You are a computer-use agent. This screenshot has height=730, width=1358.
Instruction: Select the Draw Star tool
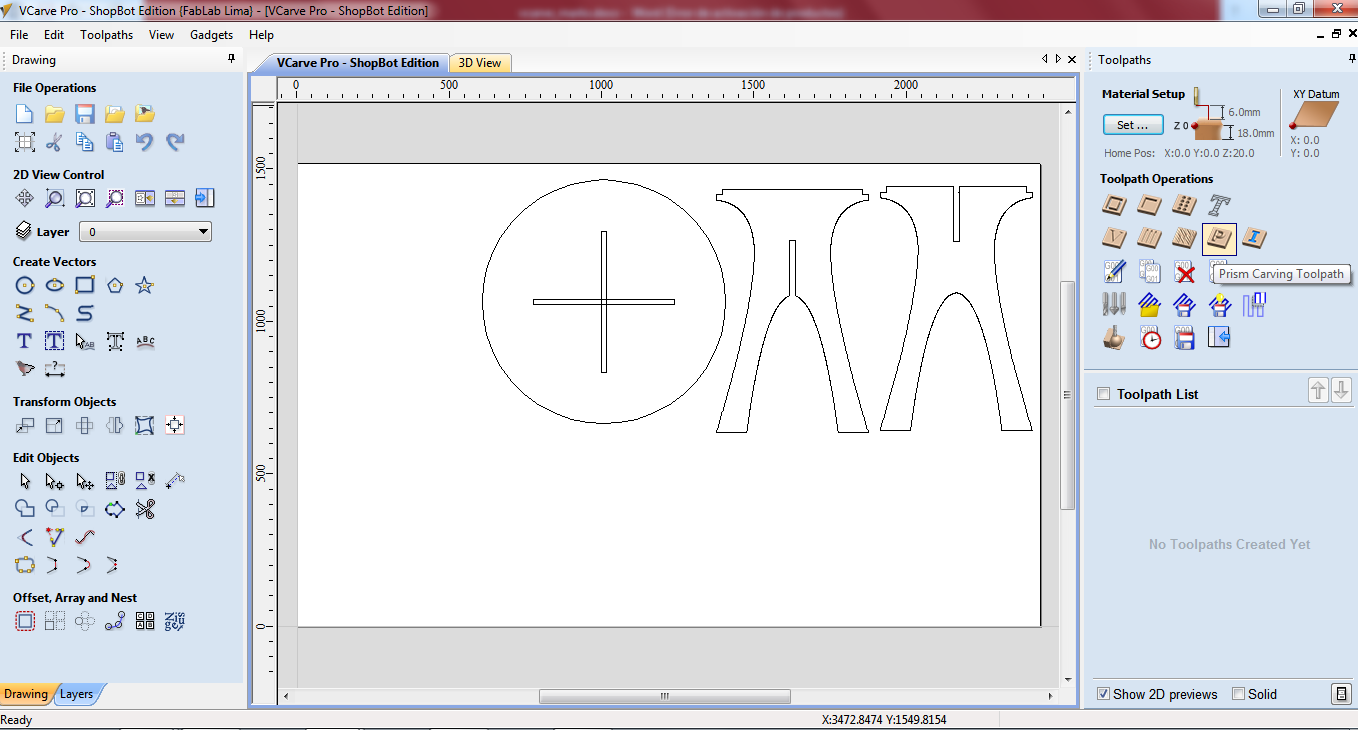click(x=145, y=286)
